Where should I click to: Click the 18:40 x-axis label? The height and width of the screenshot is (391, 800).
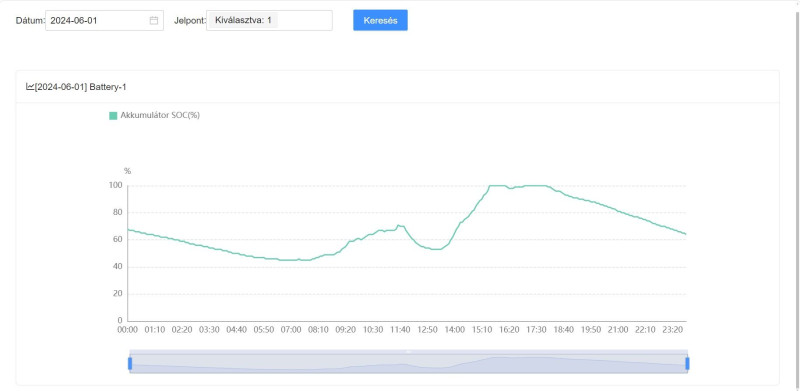tap(564, 330)
